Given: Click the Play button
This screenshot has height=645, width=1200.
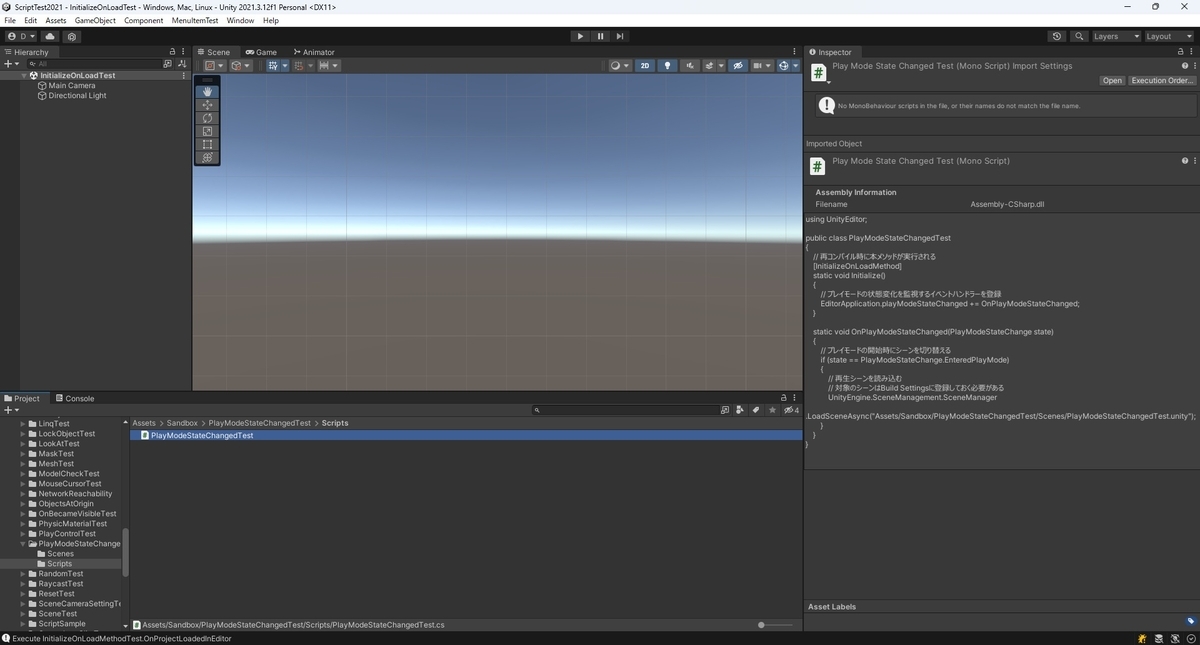Looking at the screenshot, I should [580, 36].
